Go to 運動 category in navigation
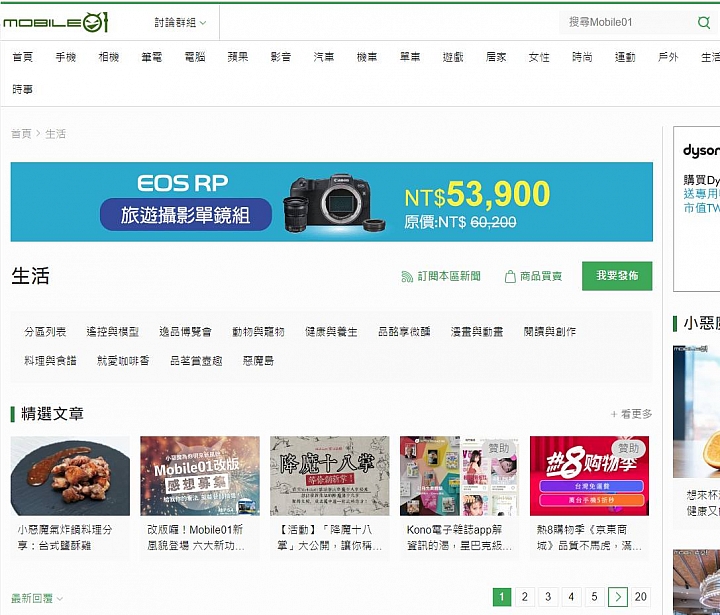This screenshot has width=720, height=615. (x=625, y=57)
